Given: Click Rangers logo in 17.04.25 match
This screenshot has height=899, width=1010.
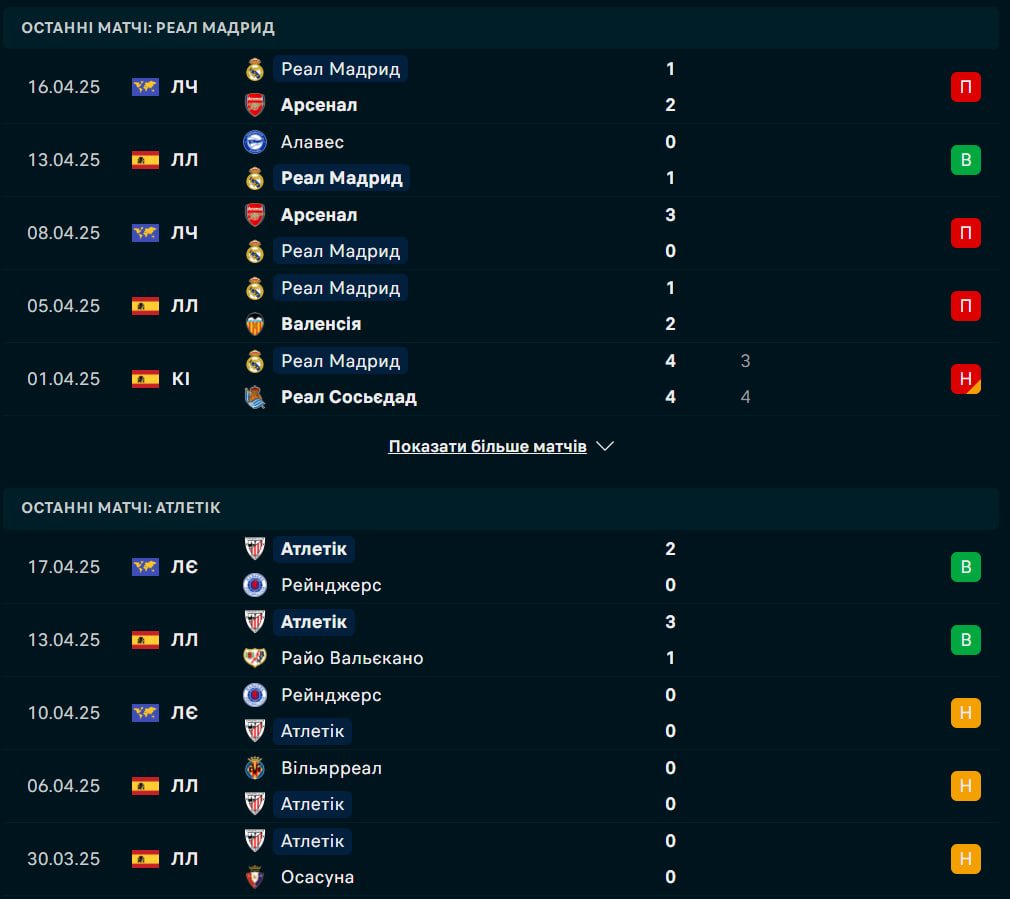Looking at the screenshot, I should point(255,585).
